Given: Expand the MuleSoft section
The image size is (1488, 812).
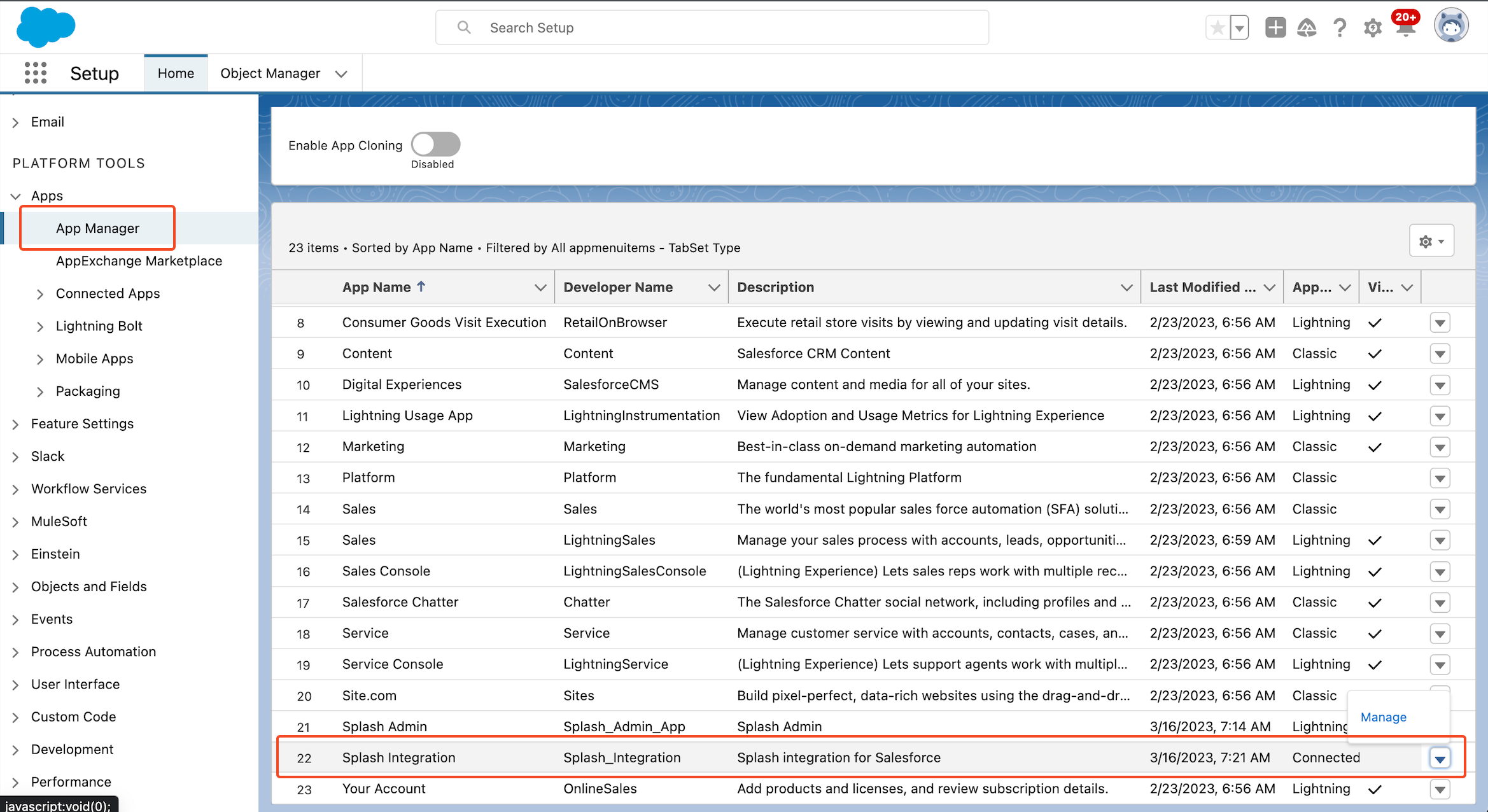Looking at the screenshot, I should 16,522.
